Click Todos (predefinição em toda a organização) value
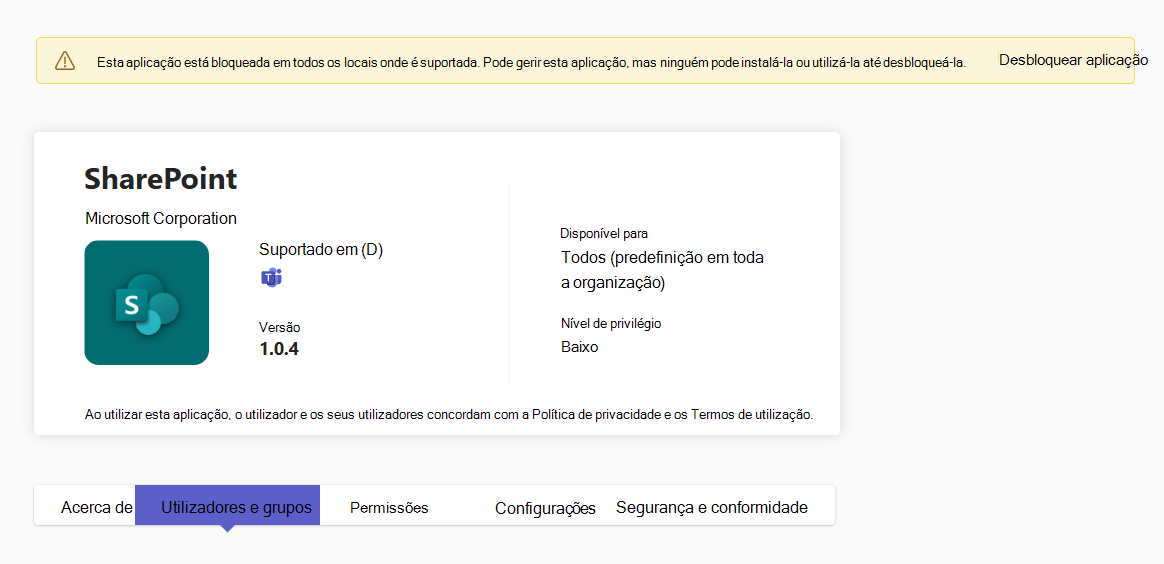The image size is (1164, 564). [x=663, y=270]
